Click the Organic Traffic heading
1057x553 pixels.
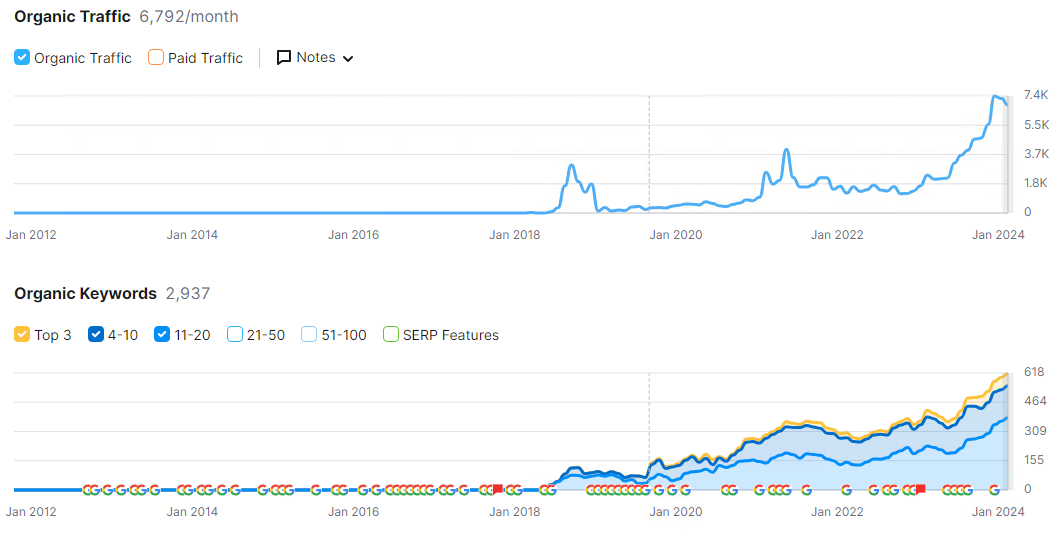click(72, 17)
